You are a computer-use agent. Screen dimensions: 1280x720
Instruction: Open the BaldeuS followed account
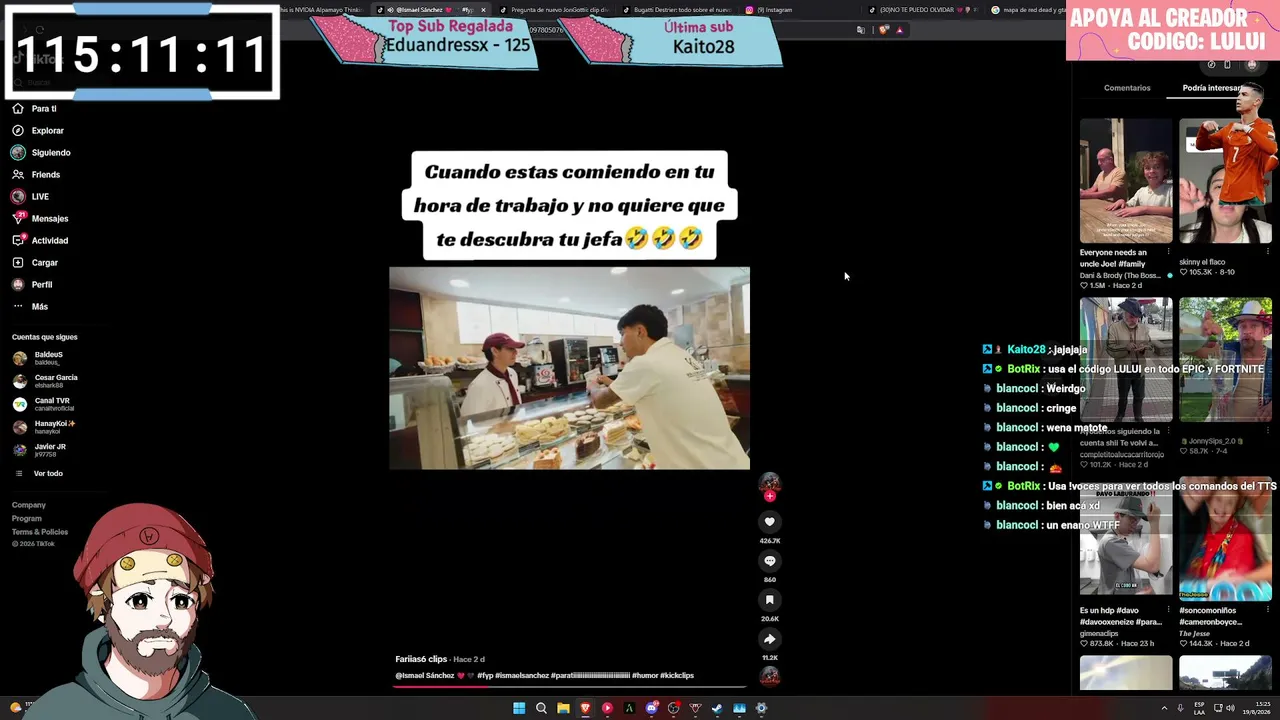point(38,358)
